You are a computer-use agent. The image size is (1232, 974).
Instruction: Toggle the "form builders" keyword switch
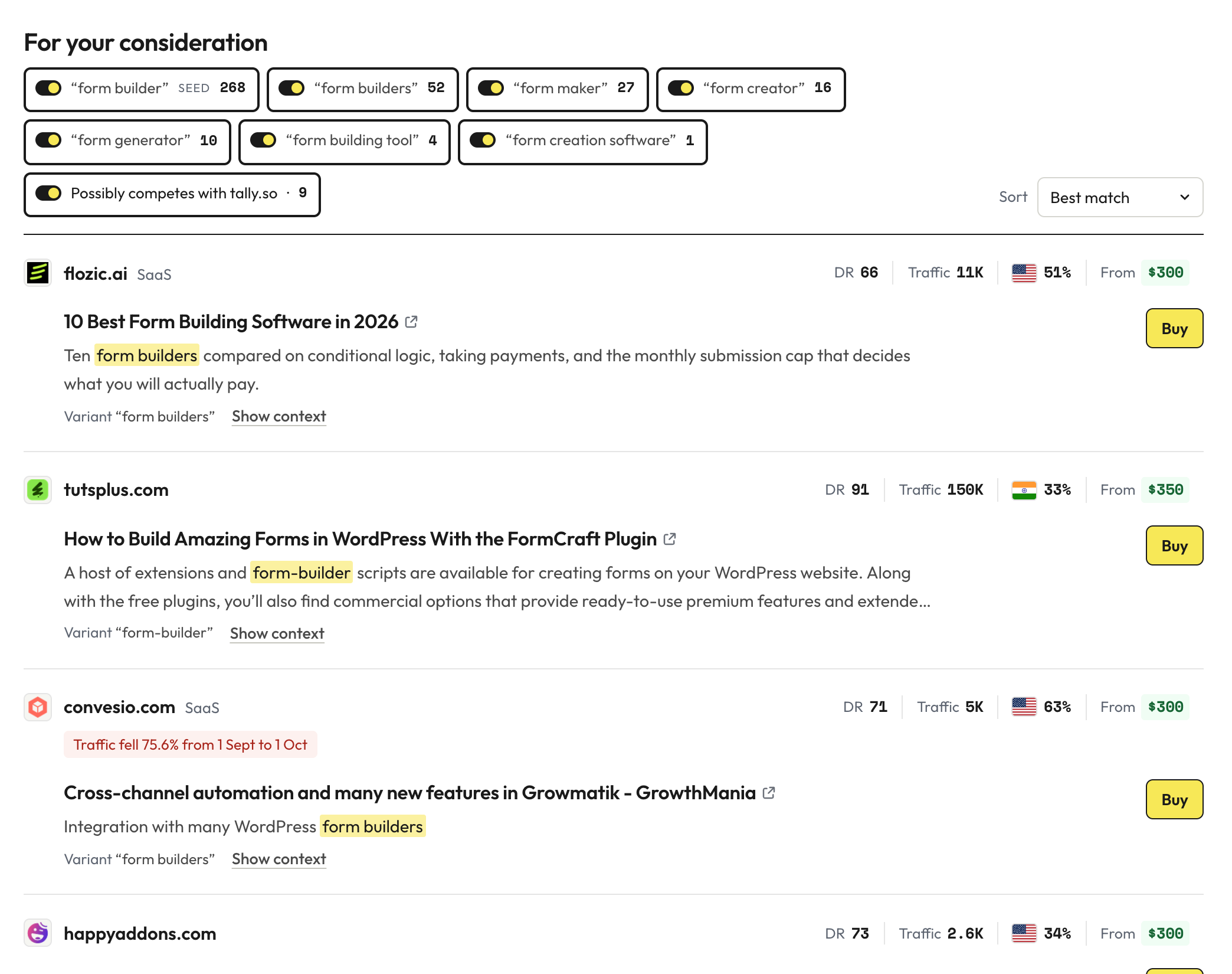click(291, 89)
